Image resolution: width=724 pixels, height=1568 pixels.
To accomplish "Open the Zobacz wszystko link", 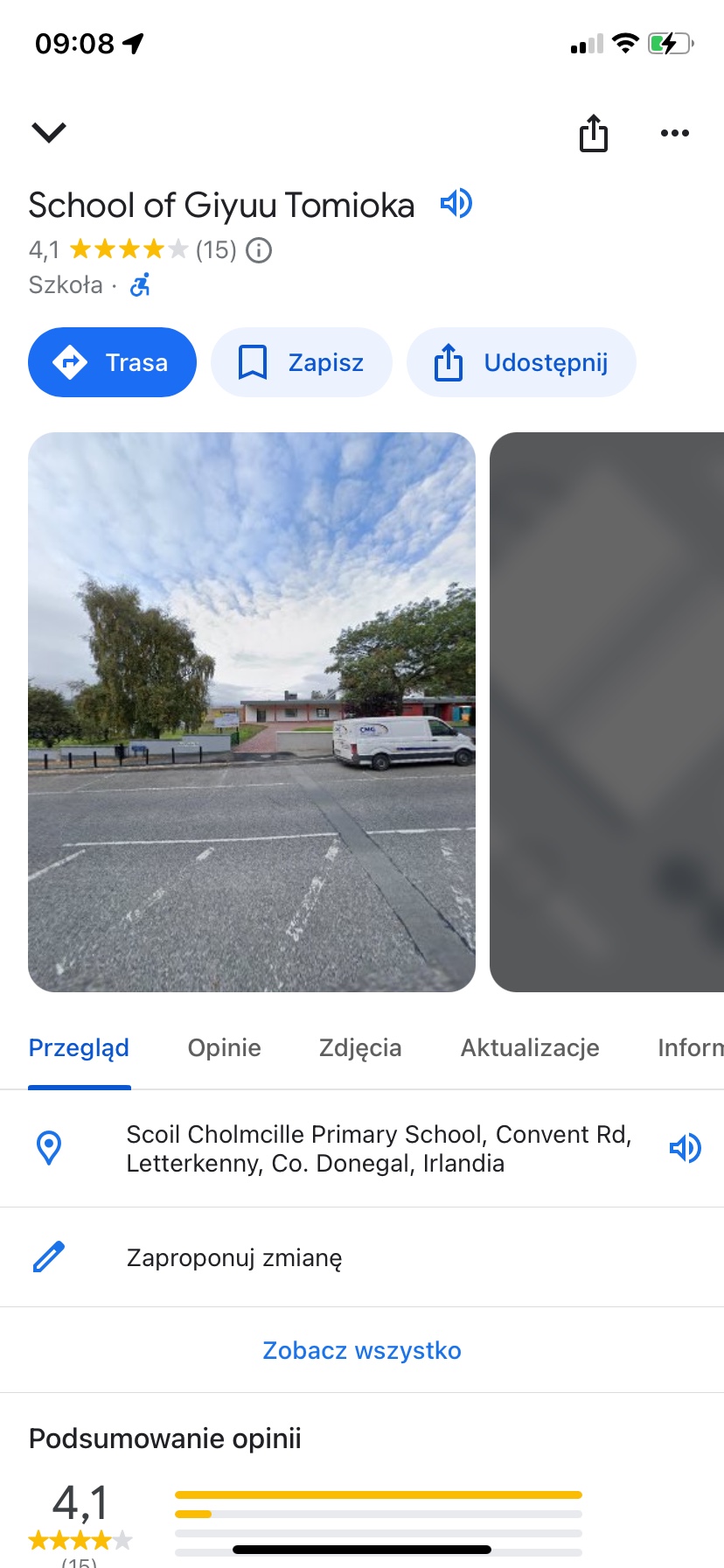I will pos(362,1350).
